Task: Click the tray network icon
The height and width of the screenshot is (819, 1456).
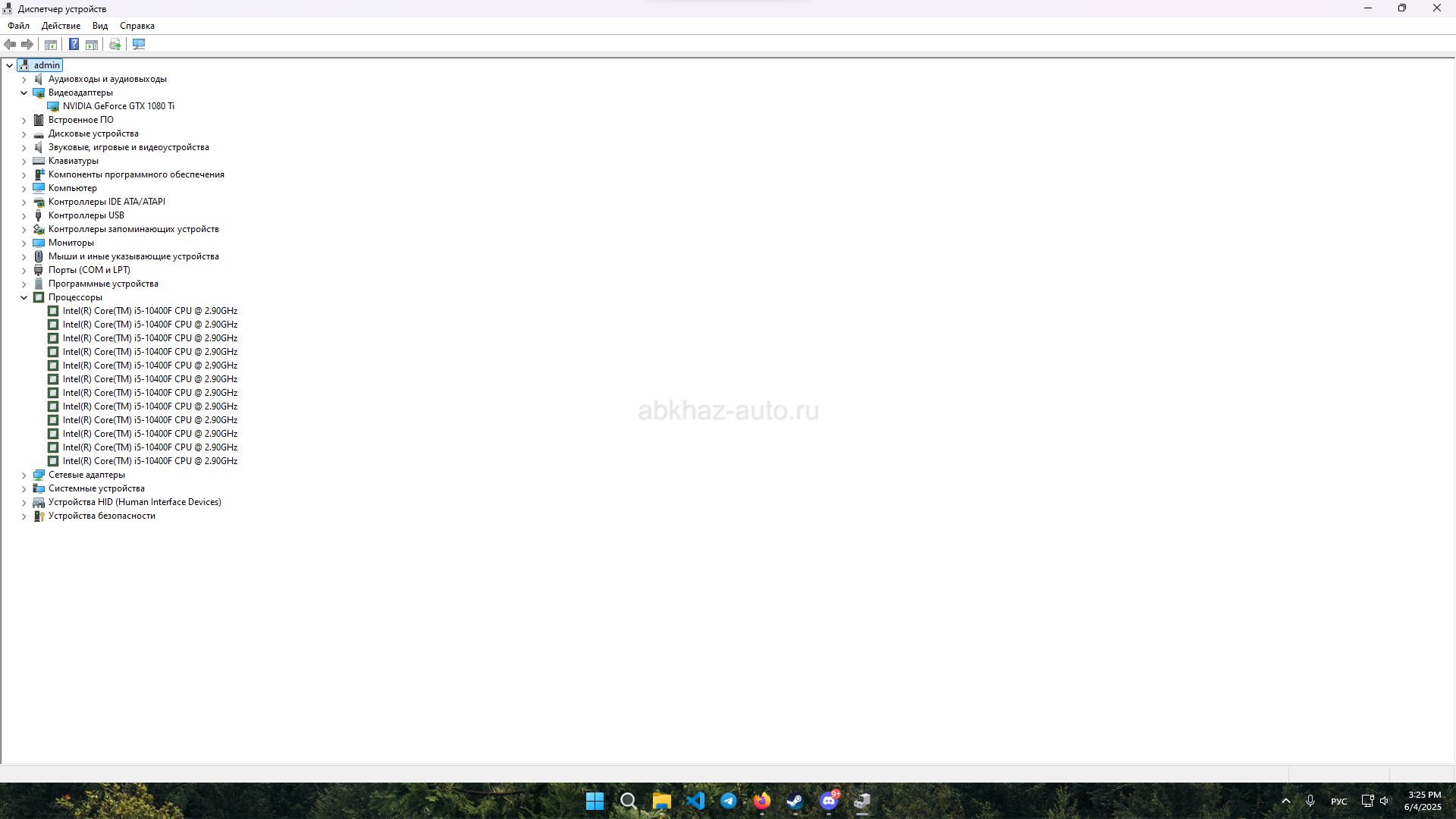Action: (1367, 801)
